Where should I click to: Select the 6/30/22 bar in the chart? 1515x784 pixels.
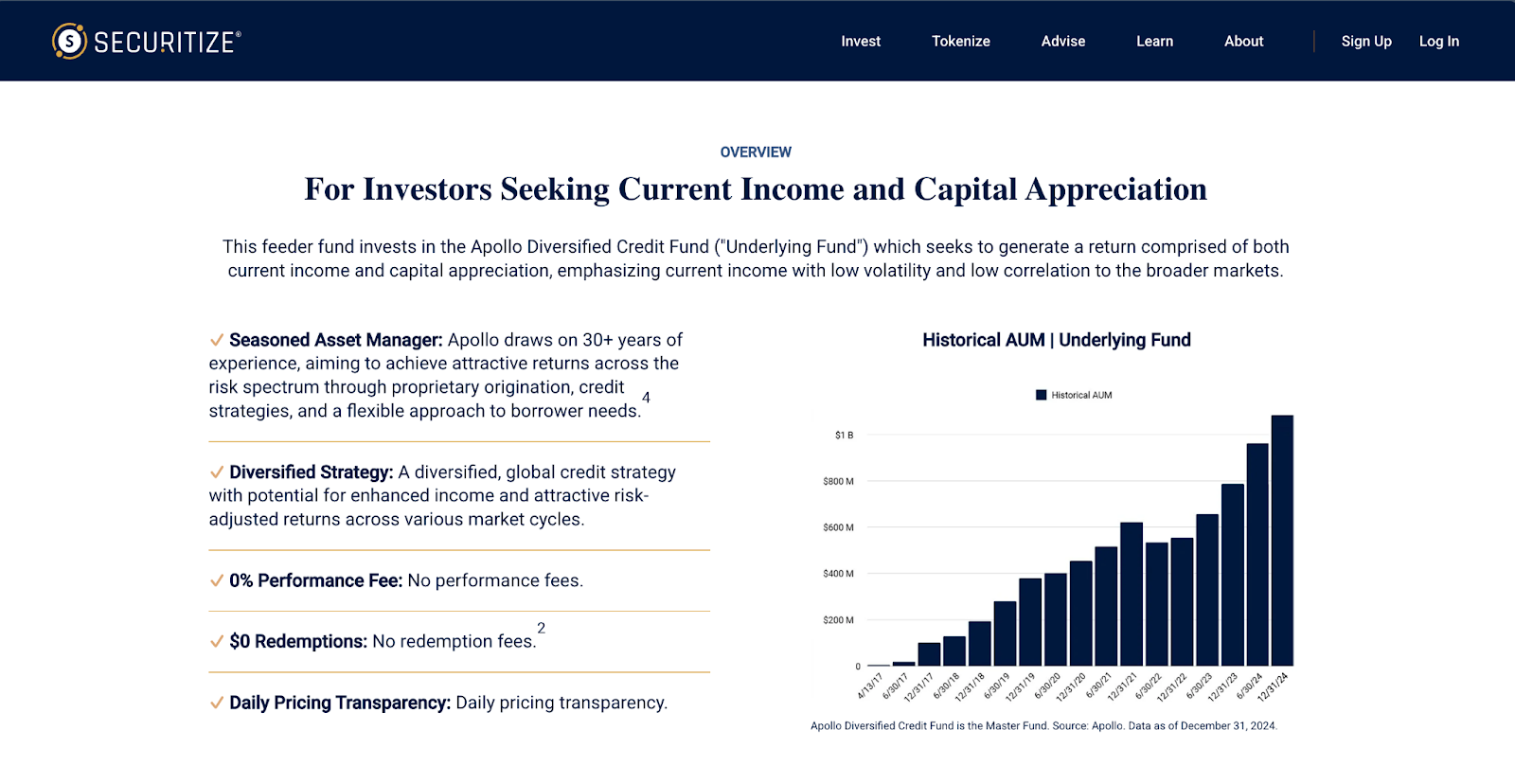pos(1156,604)
